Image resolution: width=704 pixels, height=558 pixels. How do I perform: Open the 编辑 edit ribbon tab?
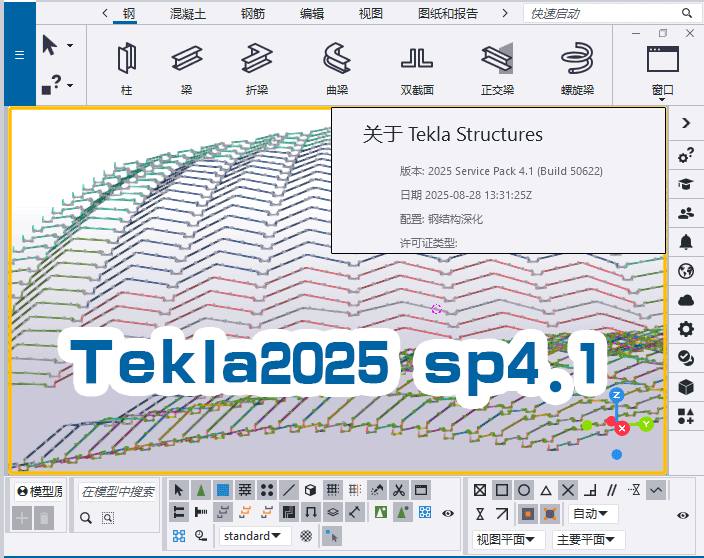[312, 13]
